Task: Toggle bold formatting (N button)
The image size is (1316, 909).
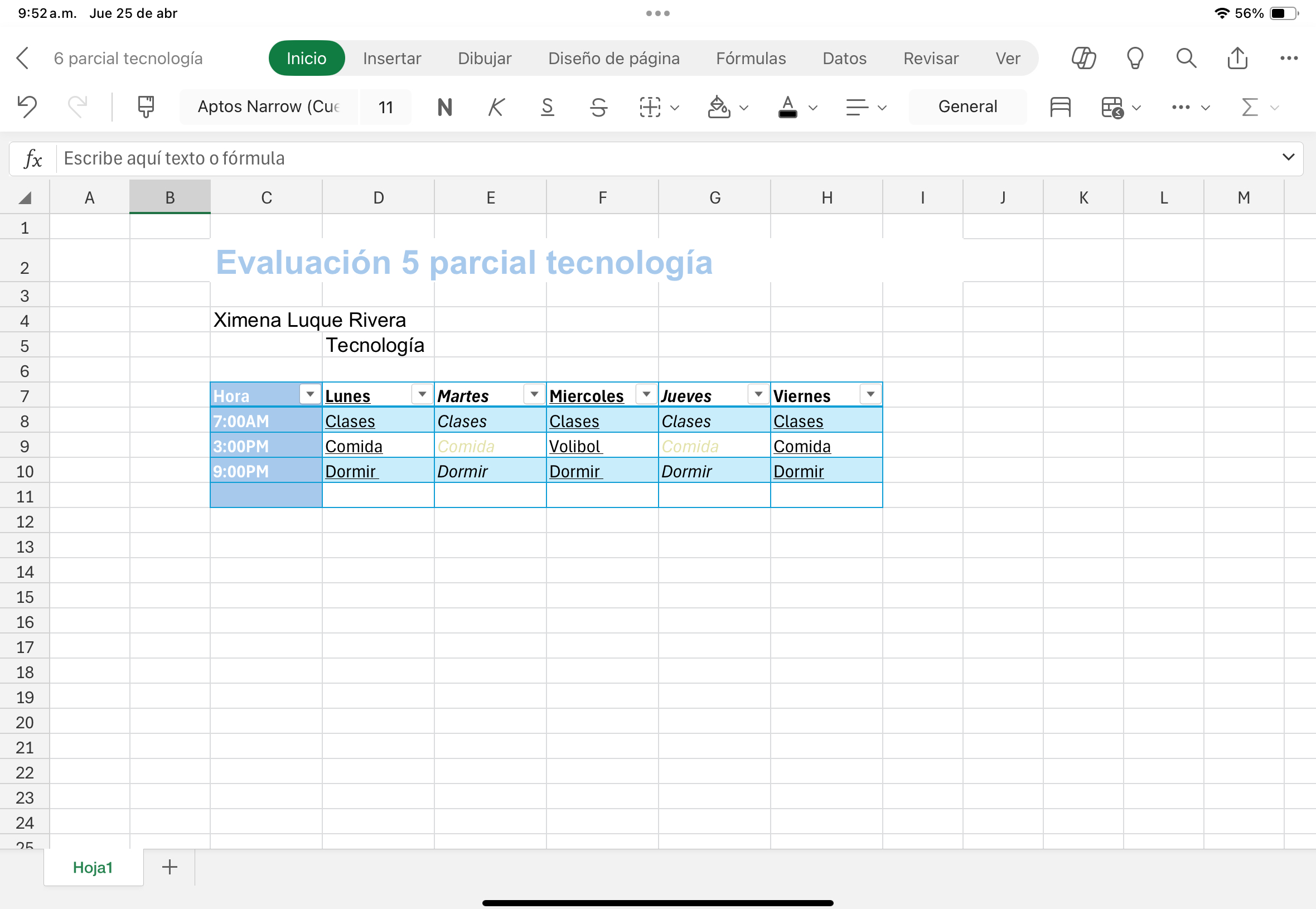Action: click(445, 107)
